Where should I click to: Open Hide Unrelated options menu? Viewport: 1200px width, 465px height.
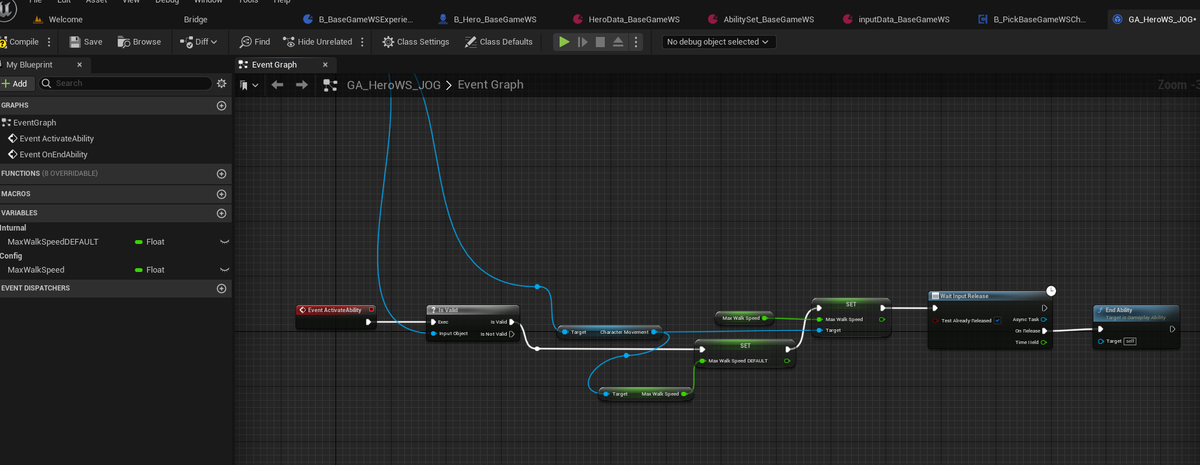(x=362, y=42)
